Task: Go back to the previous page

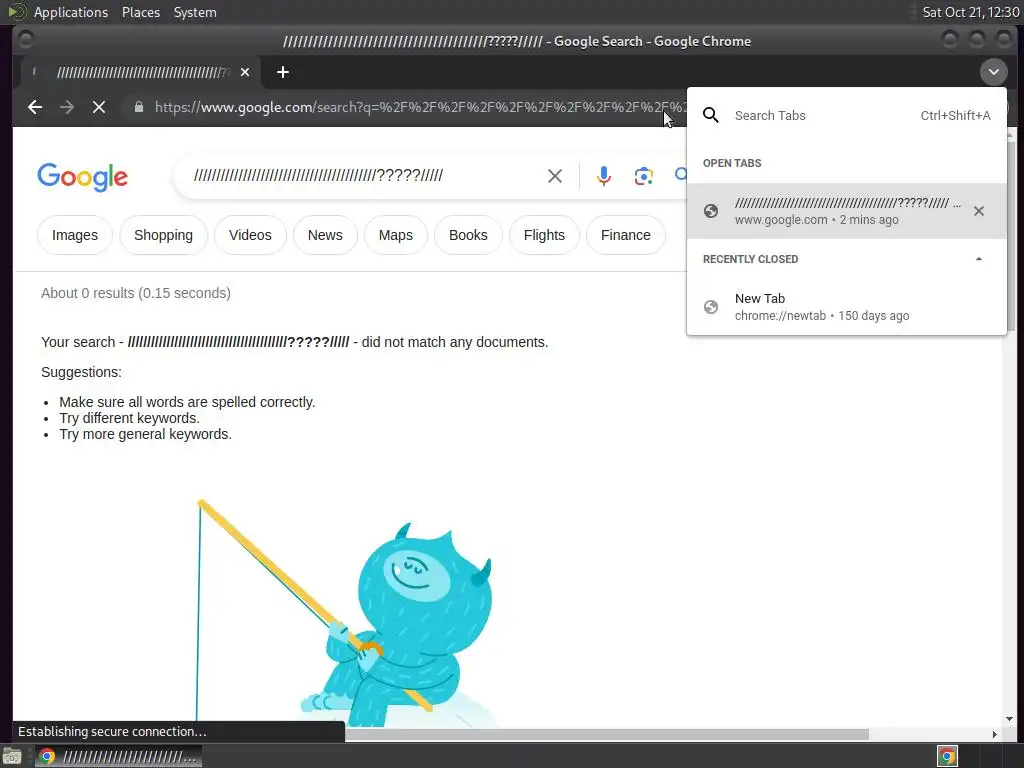Action: tap(35, 107)
